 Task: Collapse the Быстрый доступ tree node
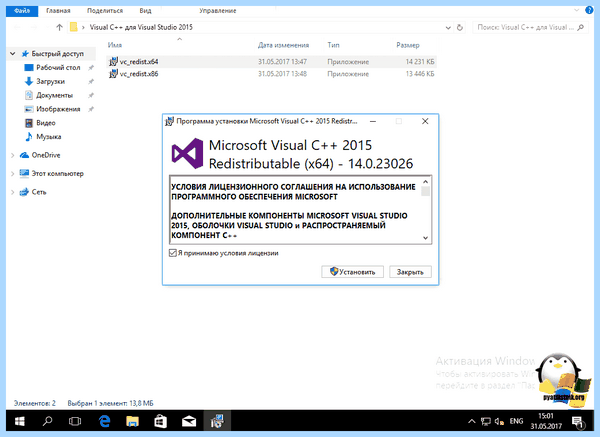click(13, 54)
